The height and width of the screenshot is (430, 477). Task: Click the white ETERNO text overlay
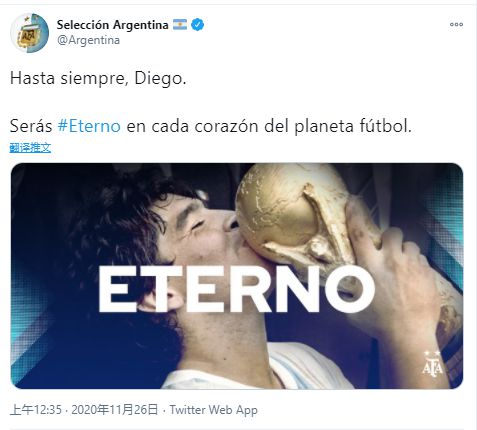(236, 289)
